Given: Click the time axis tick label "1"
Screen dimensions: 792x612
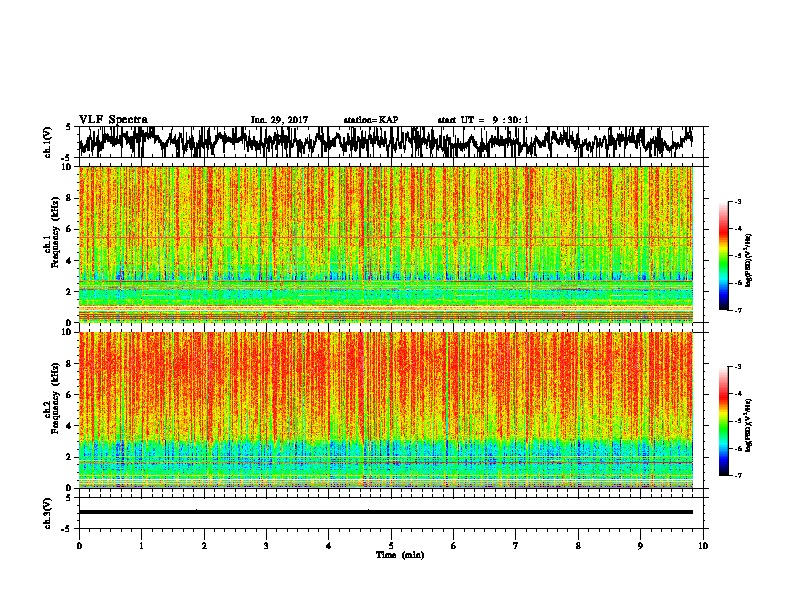Looking at the screenshot, I should pos(141,546).
